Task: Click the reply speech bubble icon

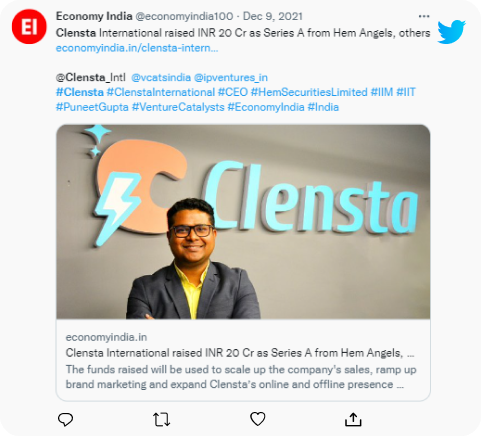Action: [x=65, y=419]
